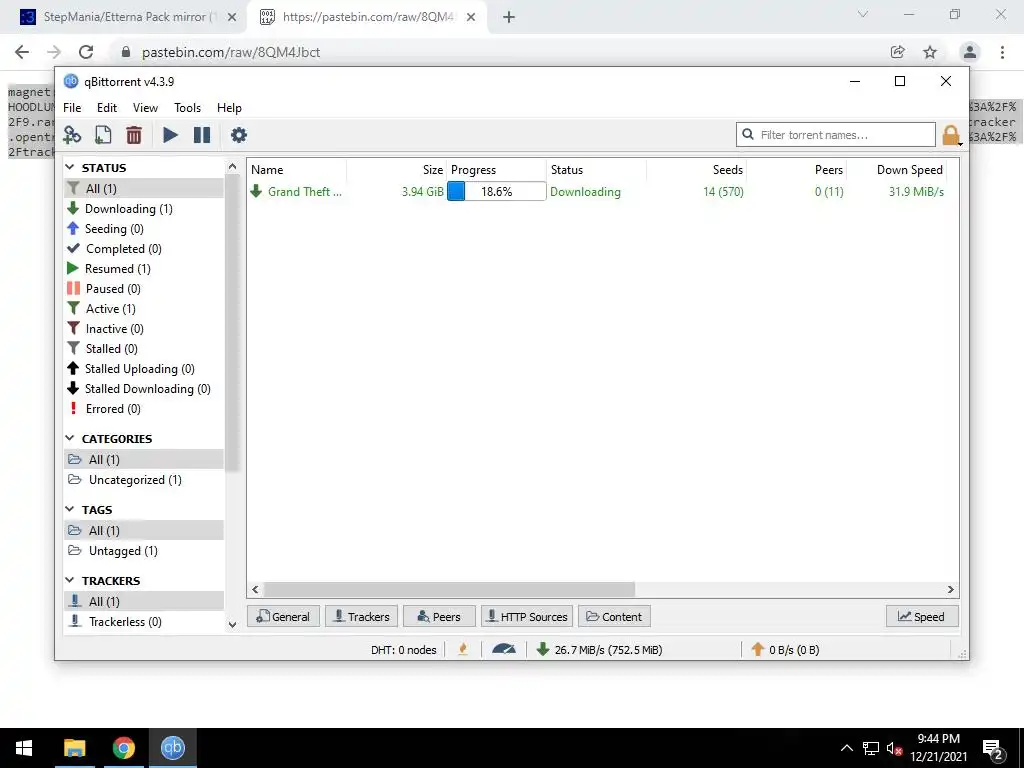The image size is (1024, 768).
Task: Open the Edit menu
Action: click(x=107, y=108)
